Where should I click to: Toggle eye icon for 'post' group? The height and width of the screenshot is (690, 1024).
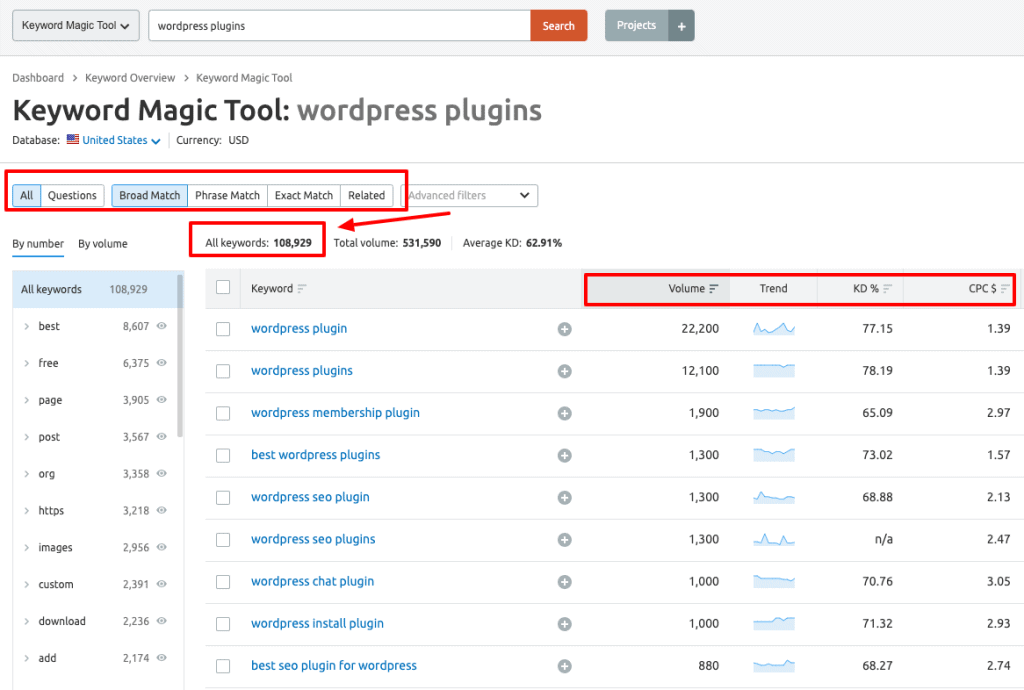tap(161, 436)
